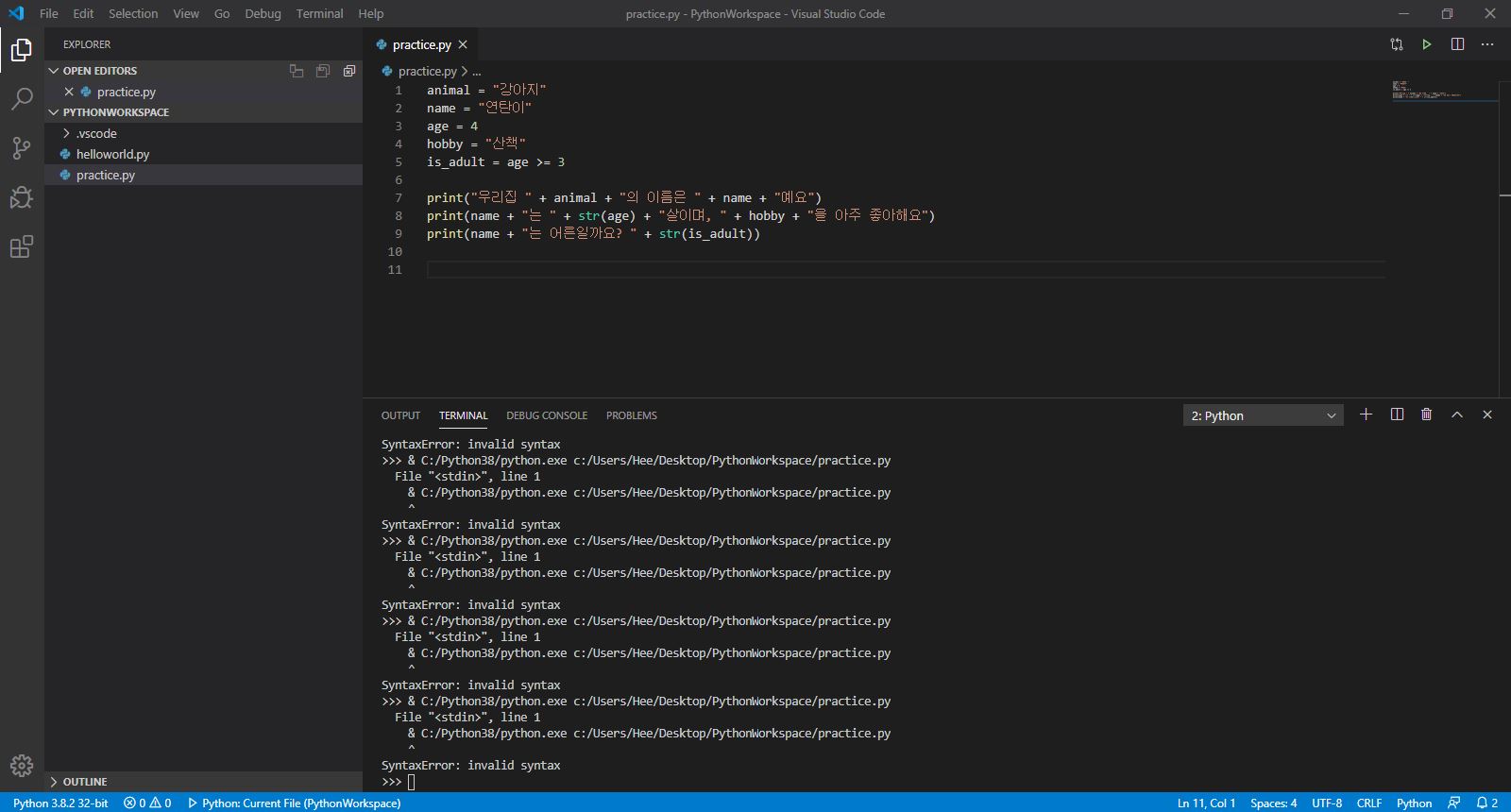1511x812 pixels.
Task: Open the Edit menu
Action: 83,13
